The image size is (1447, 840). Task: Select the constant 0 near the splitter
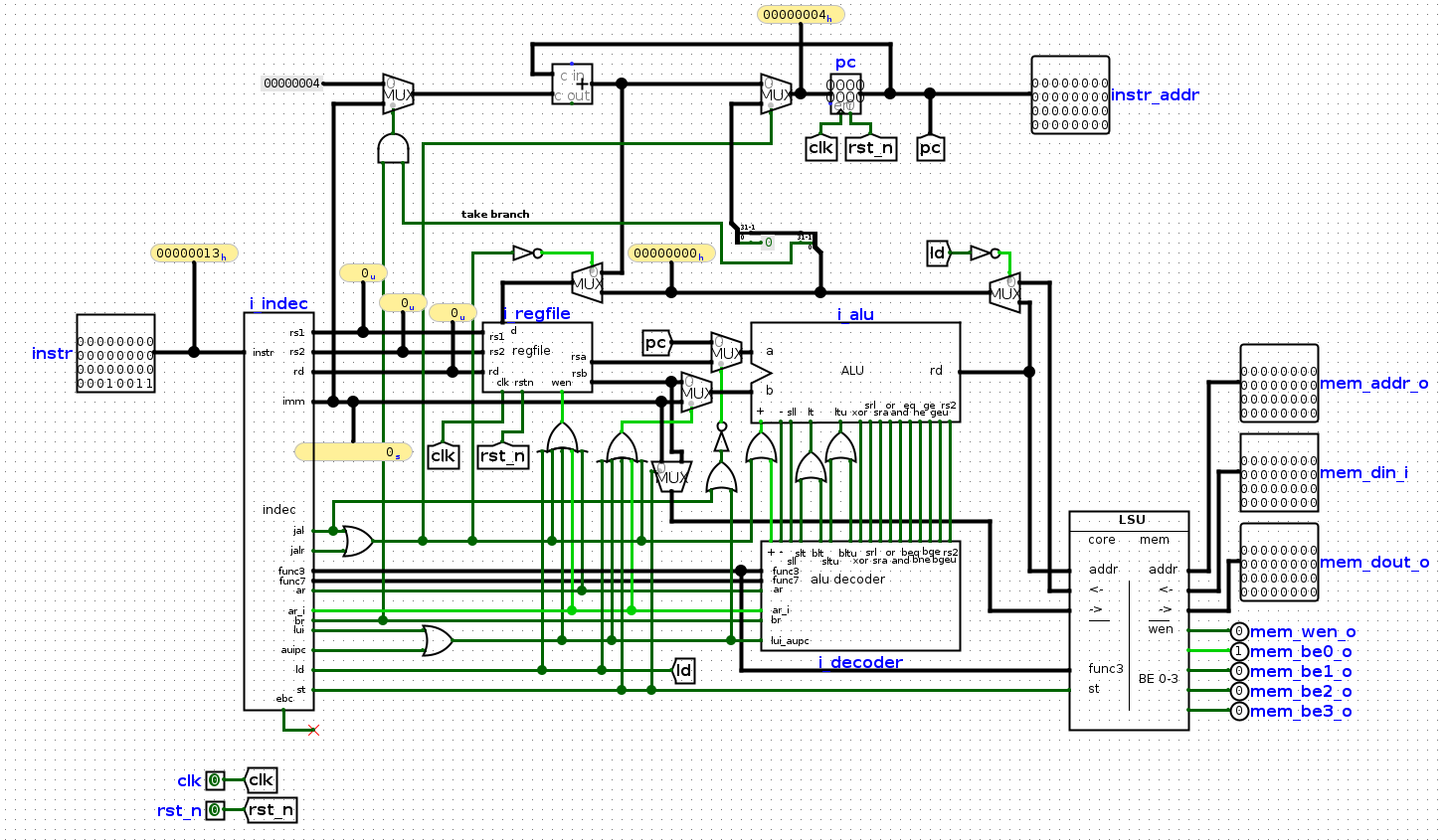768,243
